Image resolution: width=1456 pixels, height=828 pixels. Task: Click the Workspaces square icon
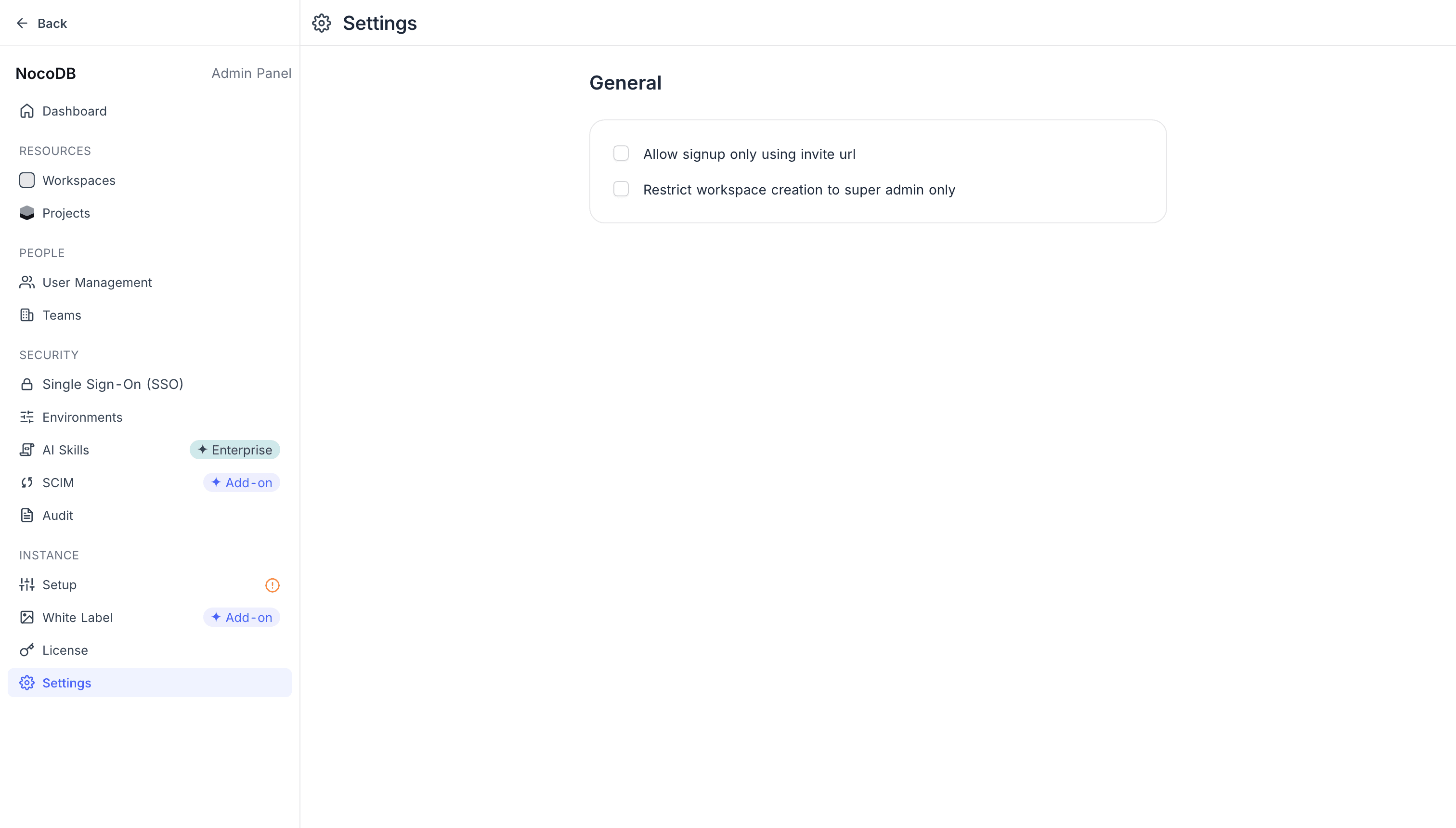27,180
